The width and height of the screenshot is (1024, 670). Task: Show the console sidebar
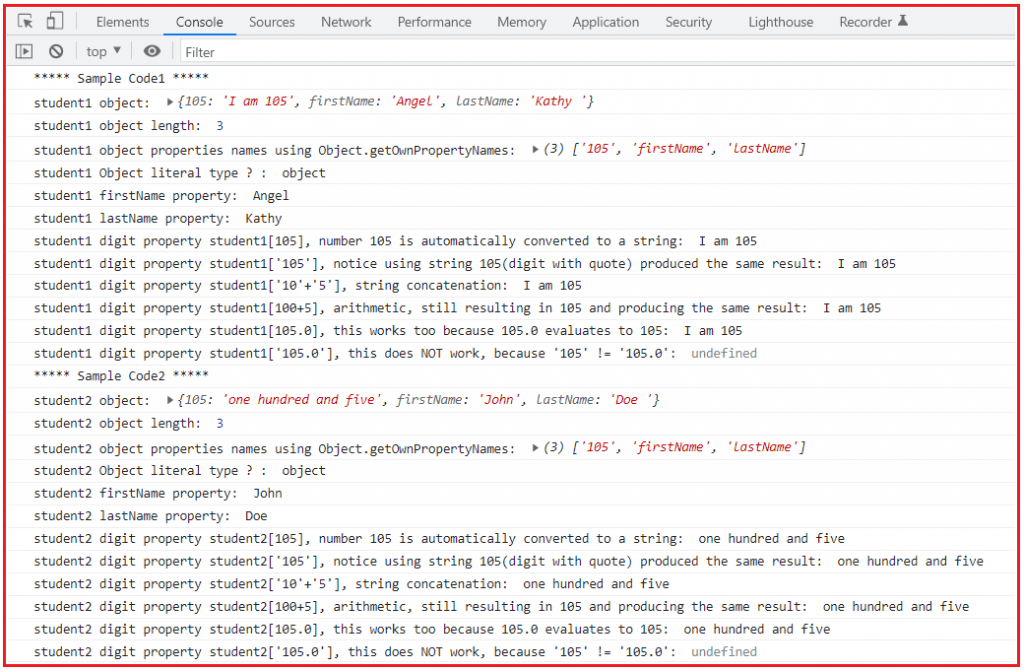pyautogui.click(x=23, y=51)
